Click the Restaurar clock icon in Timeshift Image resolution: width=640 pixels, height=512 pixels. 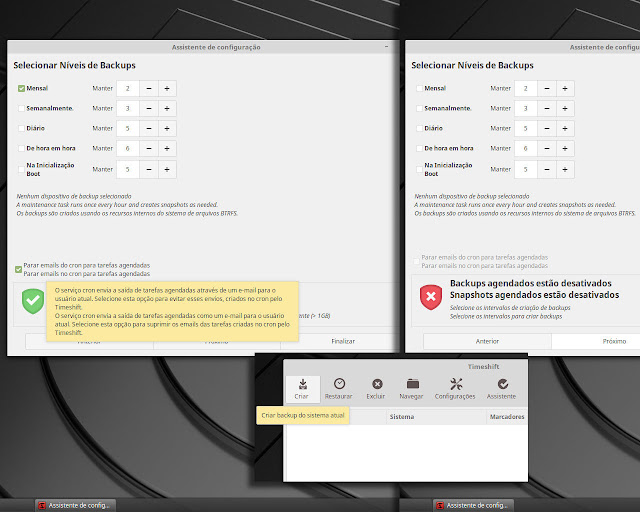coord(339,384)
